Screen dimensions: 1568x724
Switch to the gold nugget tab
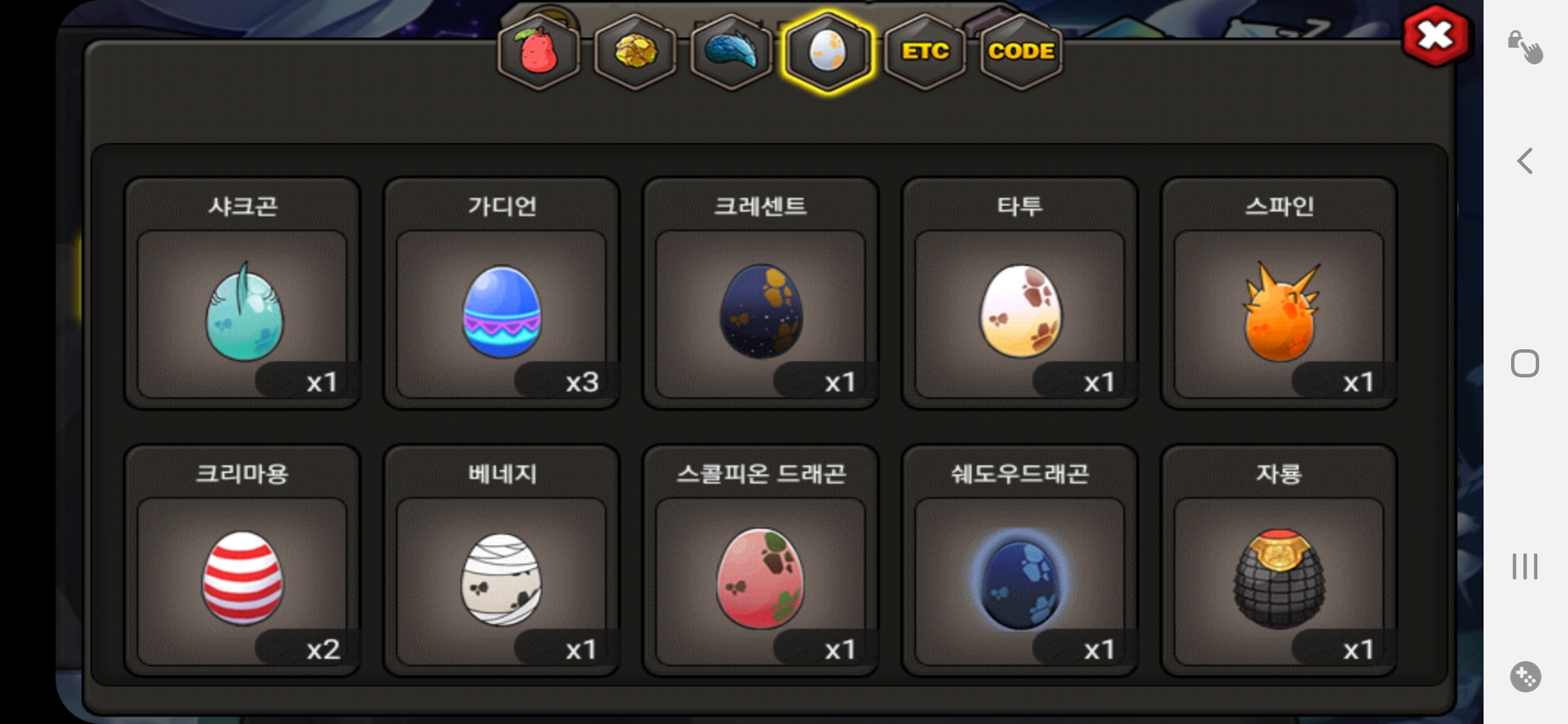pyautogui.click(x=635, y=52)
